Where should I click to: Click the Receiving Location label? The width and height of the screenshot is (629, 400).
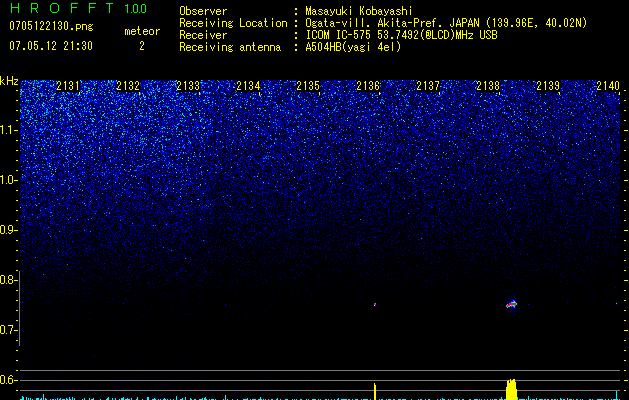point(233,23)
